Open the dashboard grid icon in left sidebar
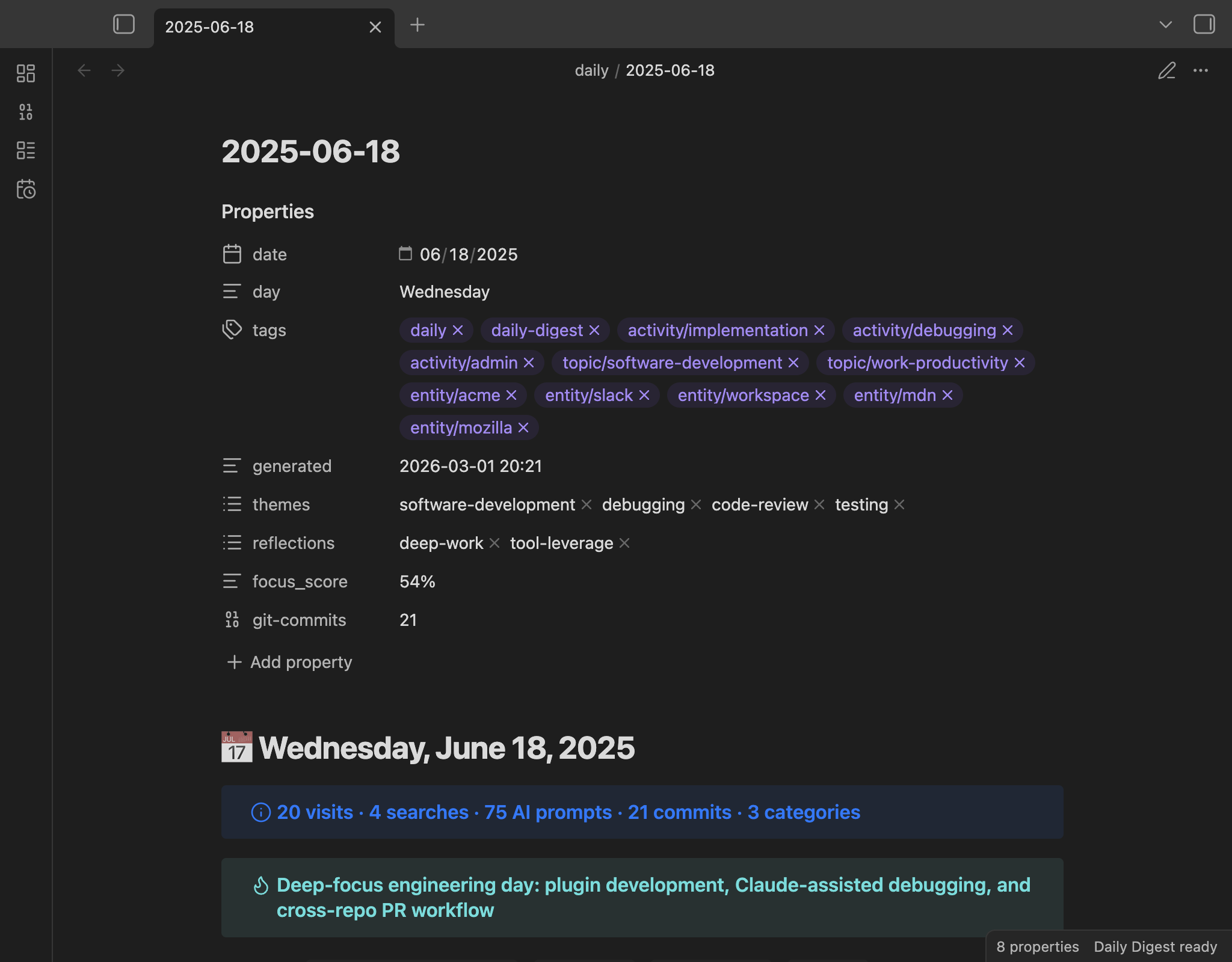 [26, 73]
